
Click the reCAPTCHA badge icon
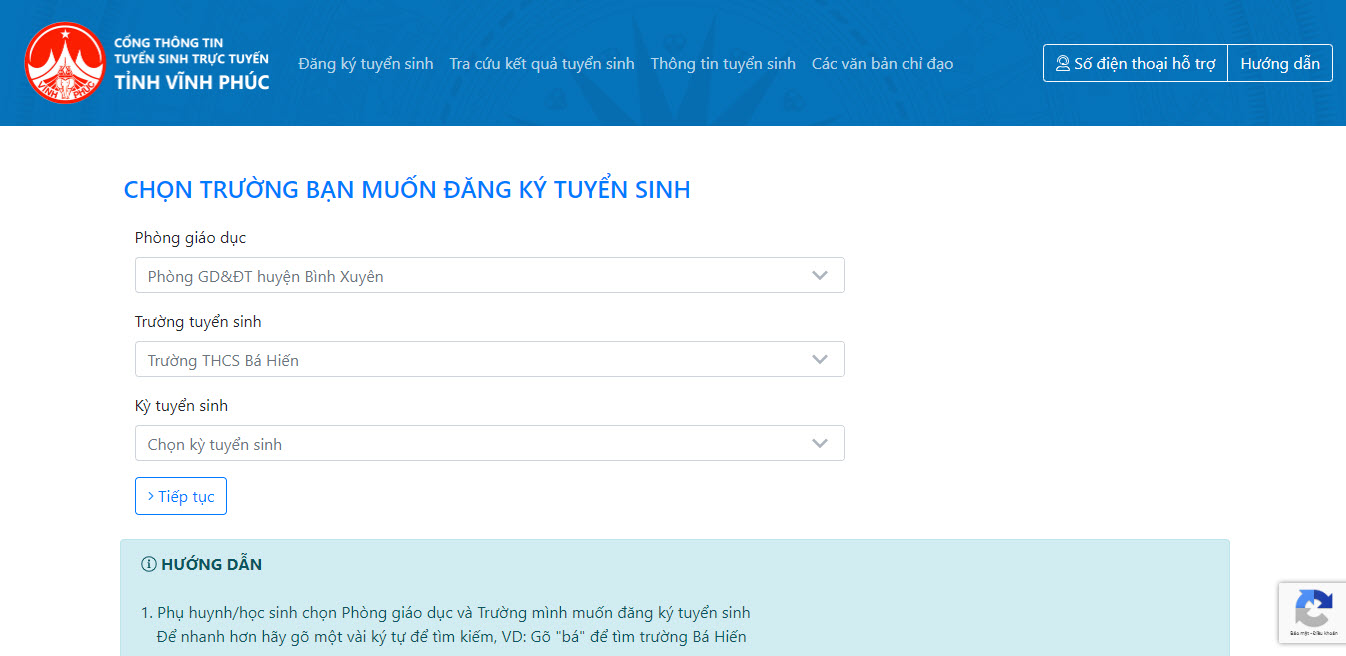[x=1313, y=608]
